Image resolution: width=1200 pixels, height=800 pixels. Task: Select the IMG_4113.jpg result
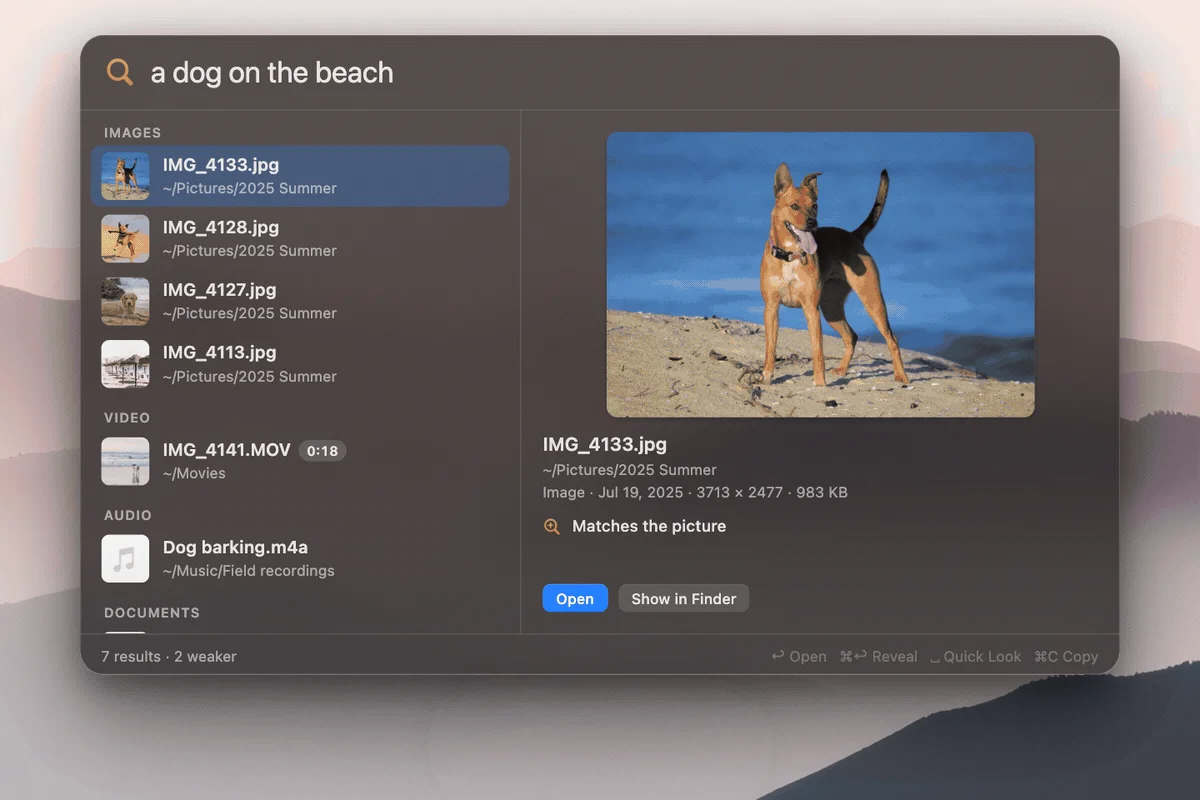[300, 364]
